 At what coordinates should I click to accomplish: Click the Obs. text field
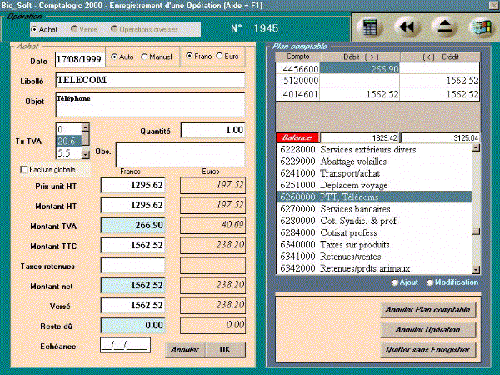coord(180,154)
